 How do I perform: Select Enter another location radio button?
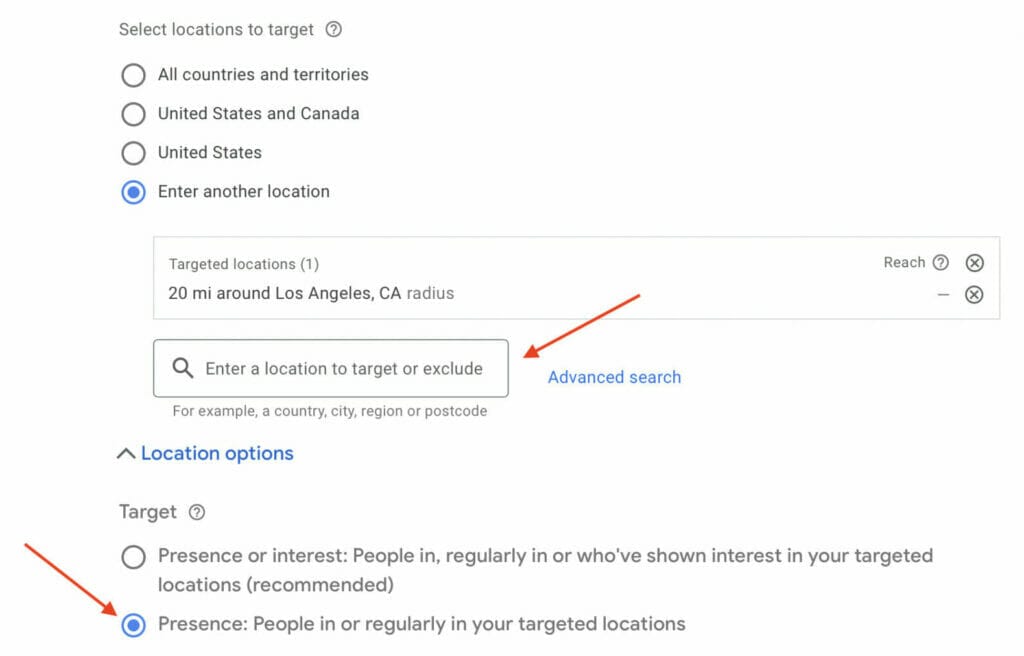[133, 192]
